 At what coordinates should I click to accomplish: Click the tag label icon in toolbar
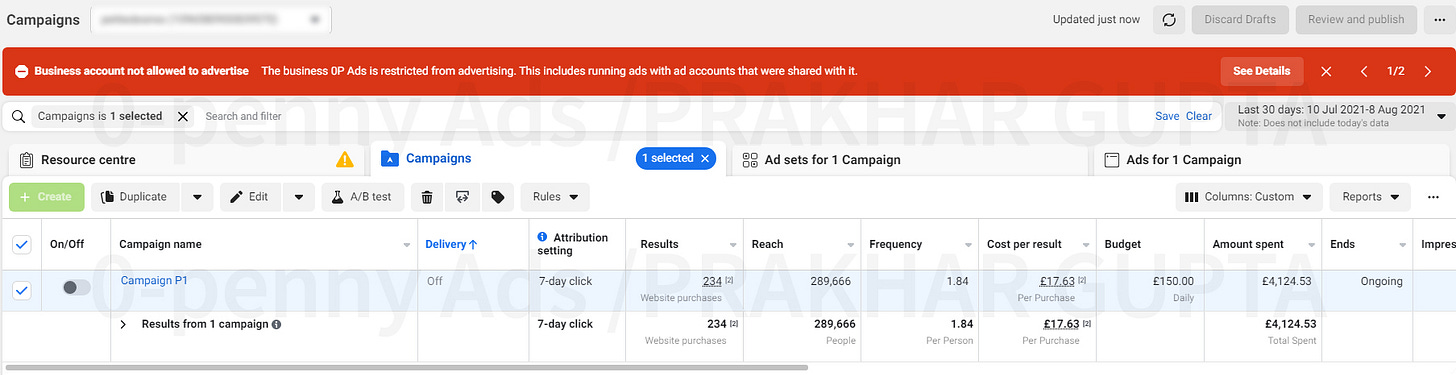[x=497, y=197]
